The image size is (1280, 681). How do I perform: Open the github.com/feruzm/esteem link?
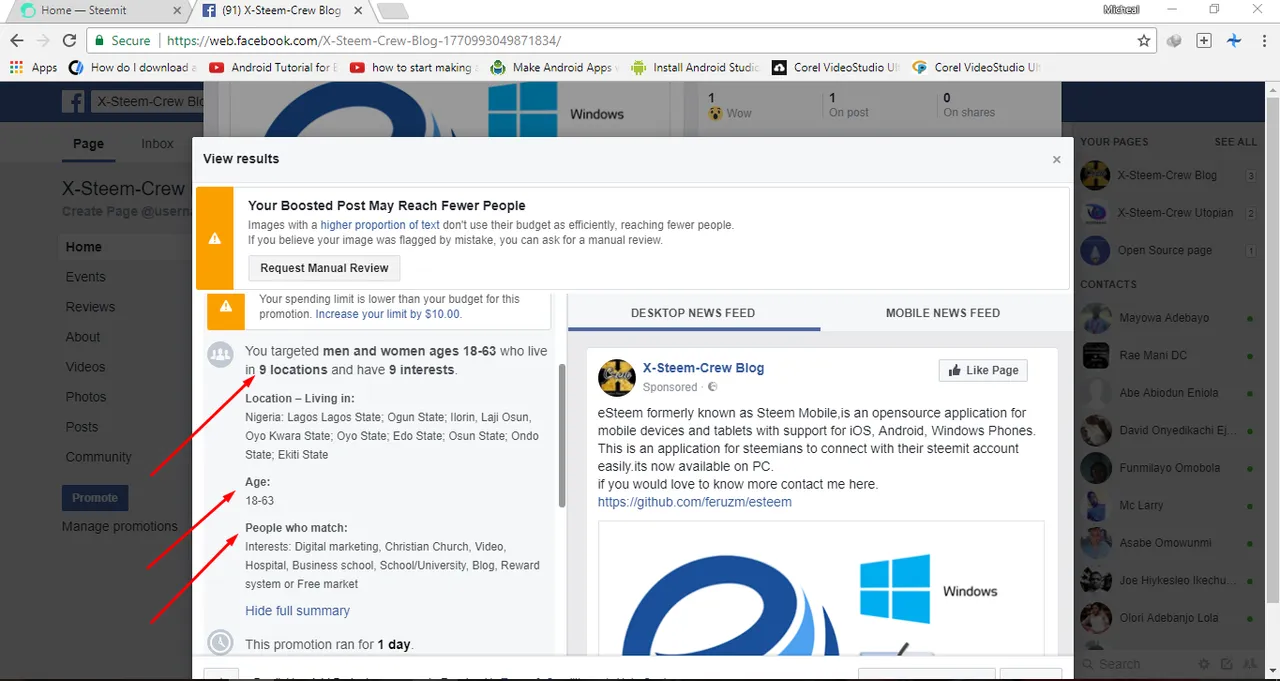[694, 502]
